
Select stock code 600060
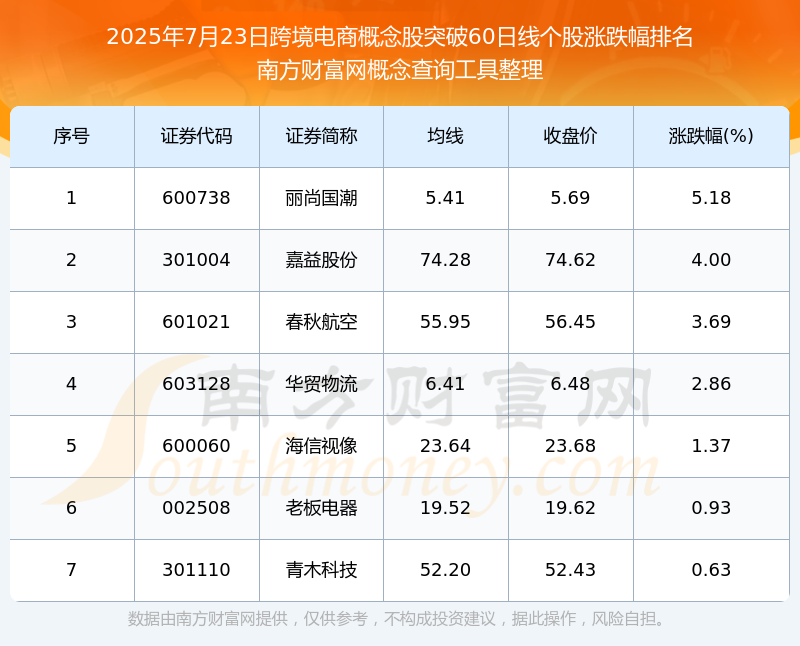point(196,446)
